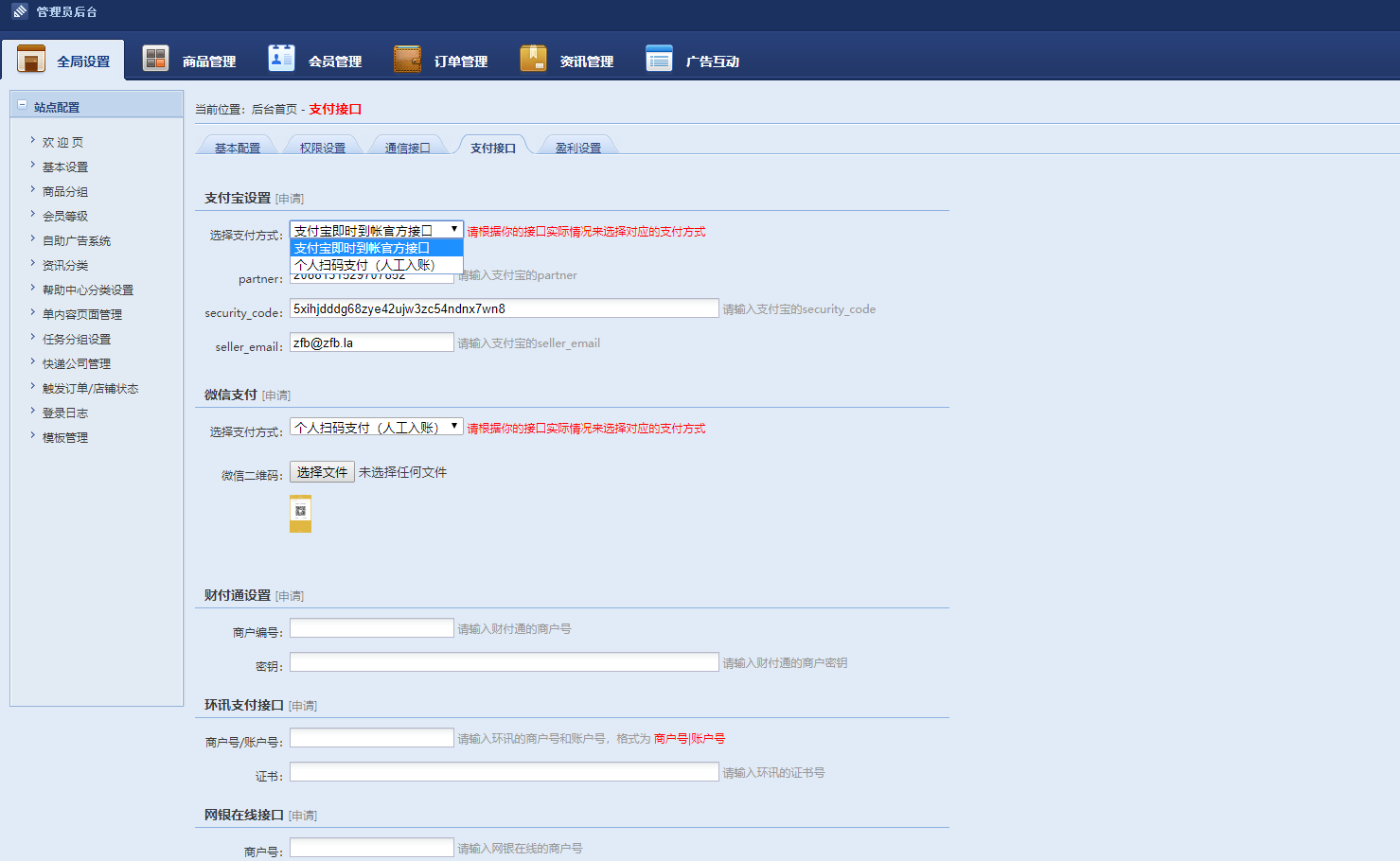The image size is (1400, 861).
Task: Go to 后台首页 breadcrumb link
Action: [x=275, y=109]
